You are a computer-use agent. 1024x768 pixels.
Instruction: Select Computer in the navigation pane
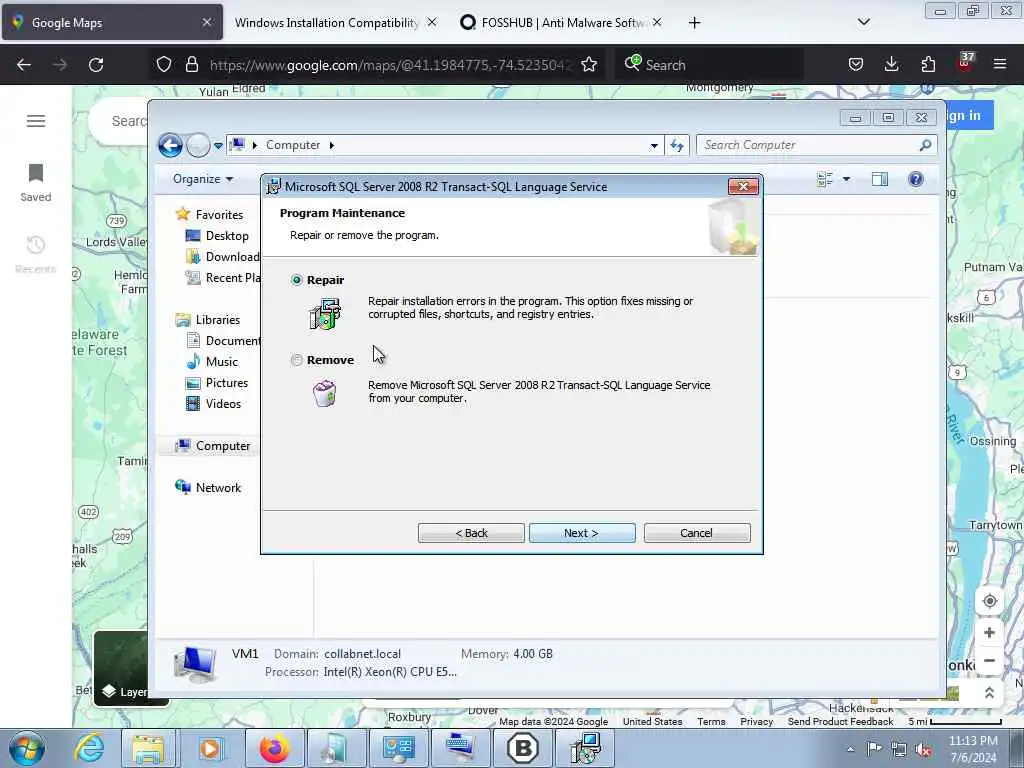(223, 446)
